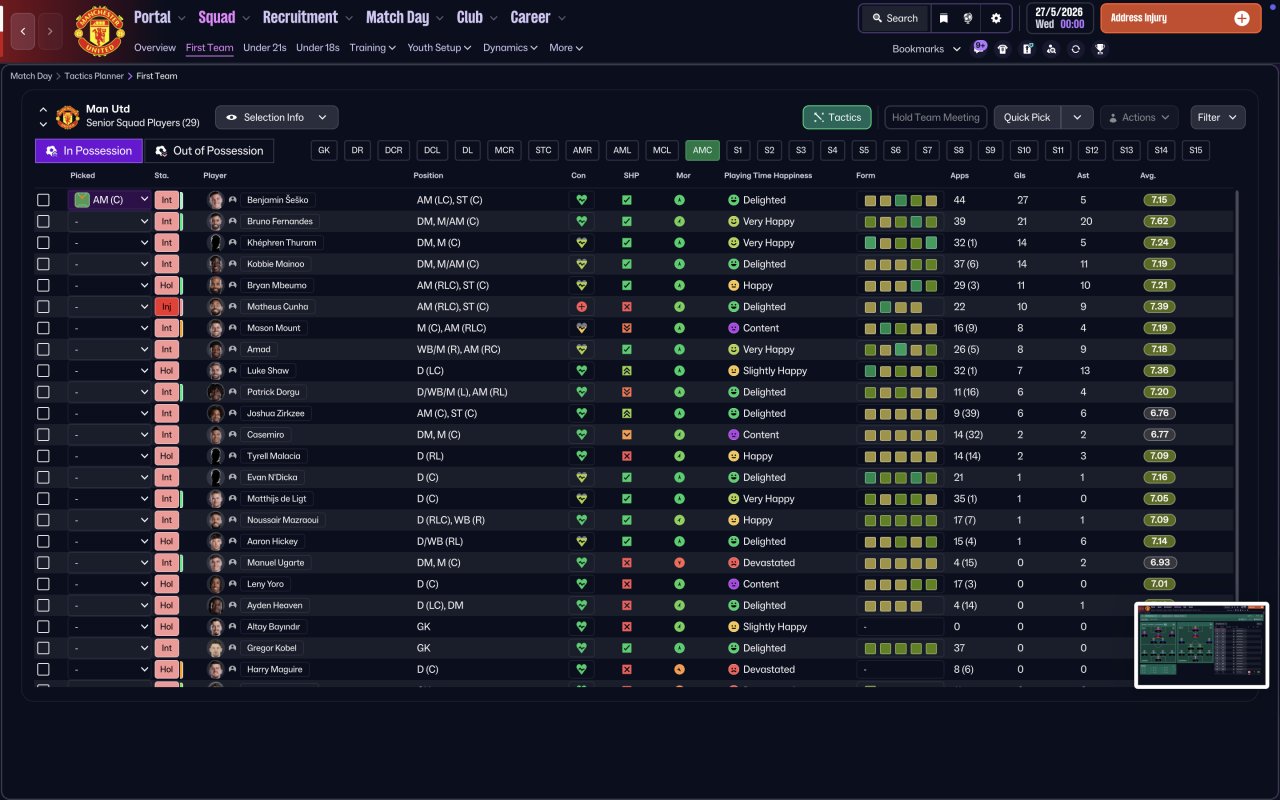Open the Club menu
This screenshot has height=800, width=1280.
[478, 17]
